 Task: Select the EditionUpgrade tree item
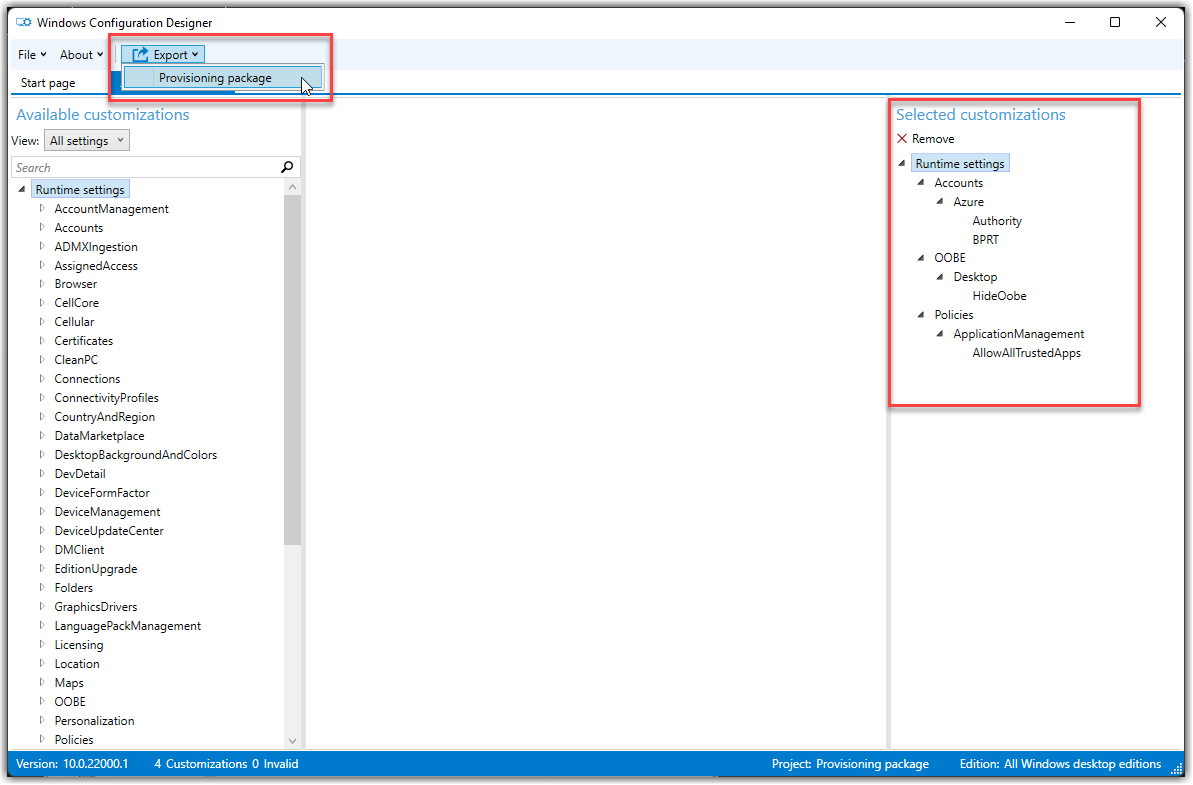pos(96,569)
